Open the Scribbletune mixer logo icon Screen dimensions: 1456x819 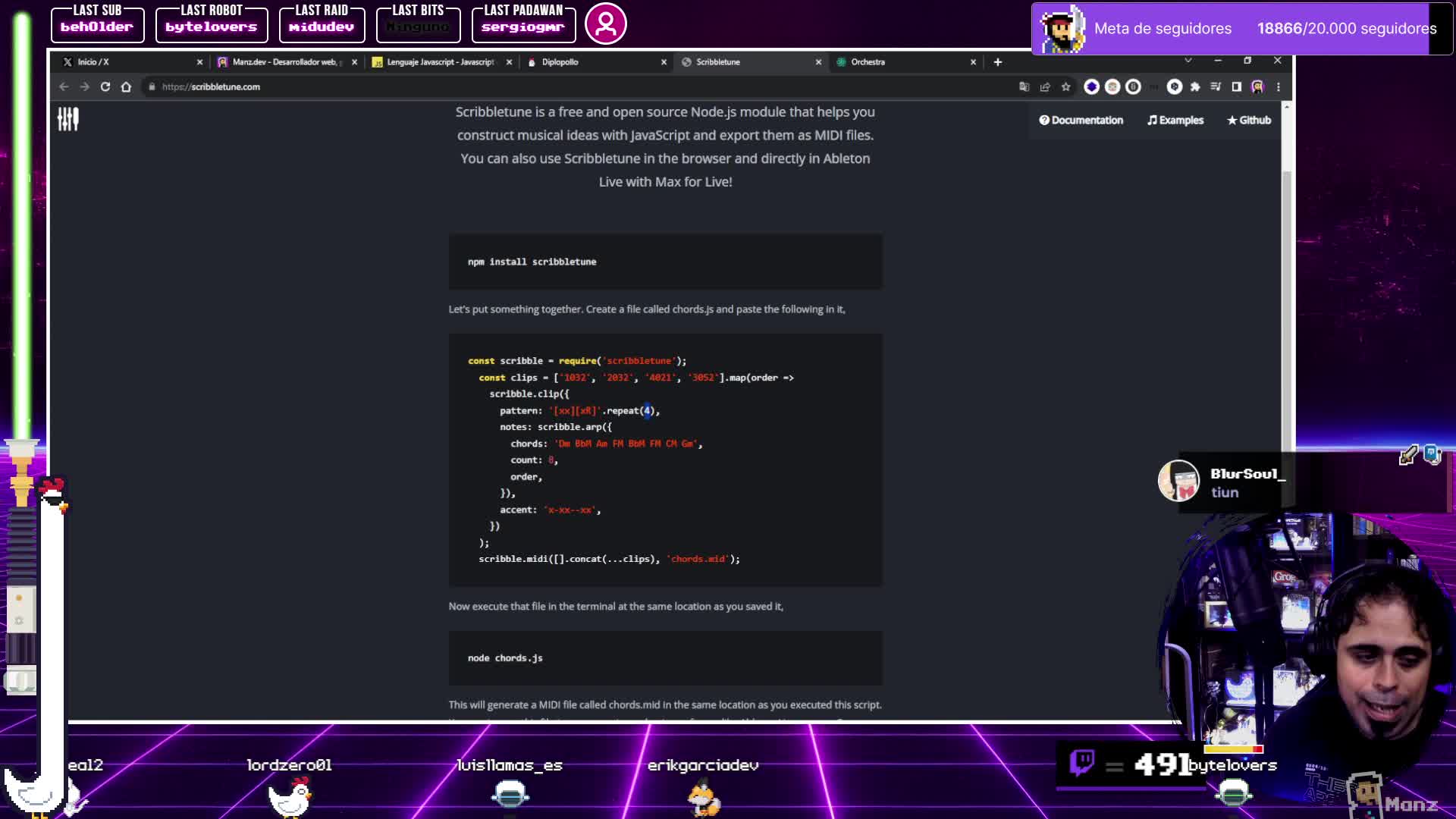[x=68, y=119]
